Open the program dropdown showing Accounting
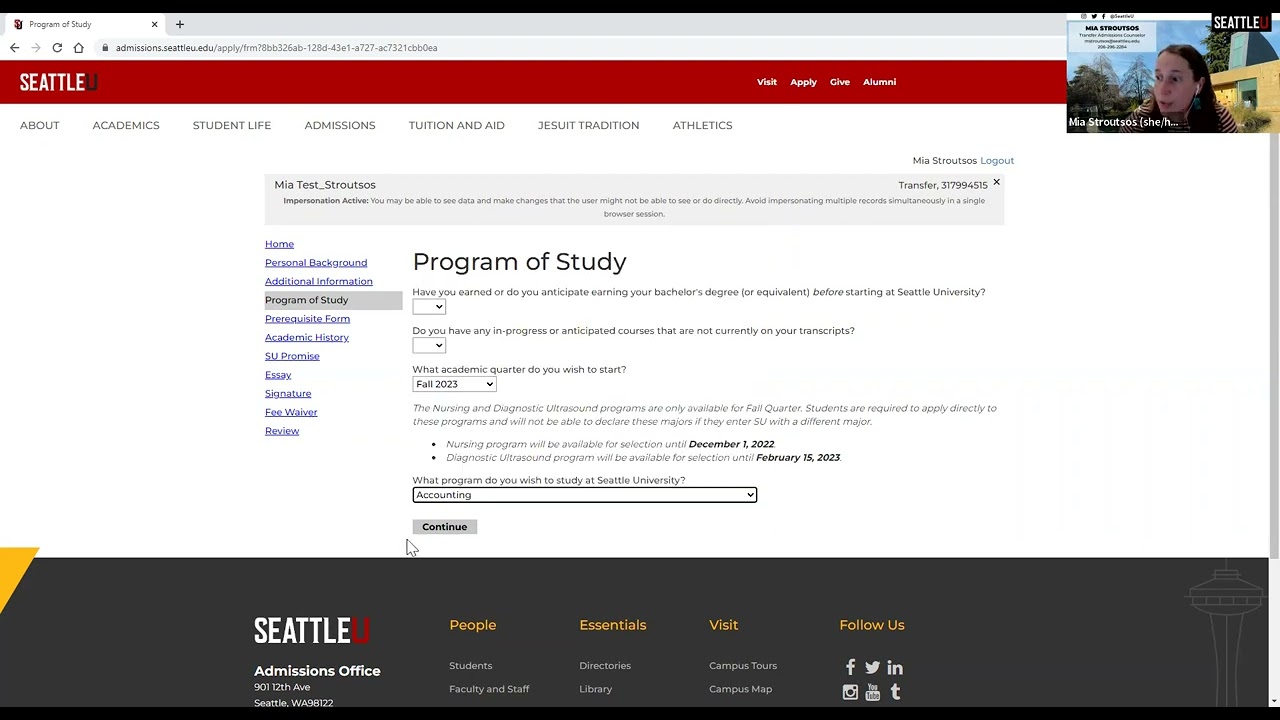The height and width of the screenshot is (720, 1280). pos(585,495)
